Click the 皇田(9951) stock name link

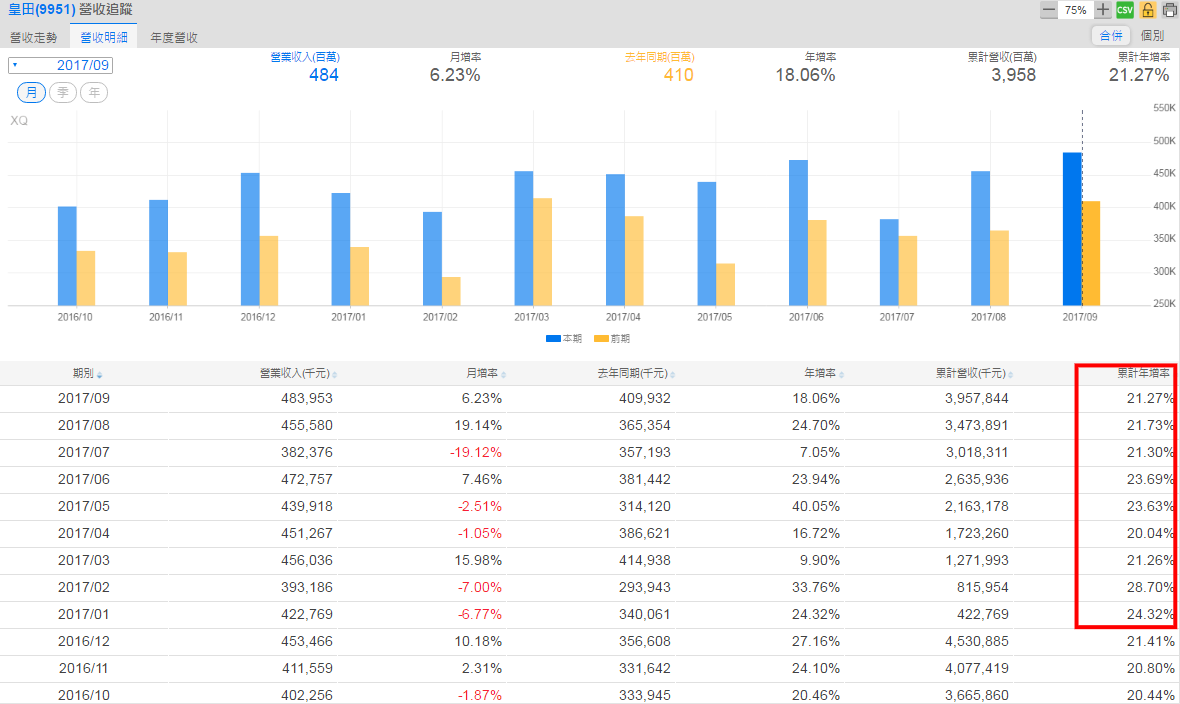(41, 10)
